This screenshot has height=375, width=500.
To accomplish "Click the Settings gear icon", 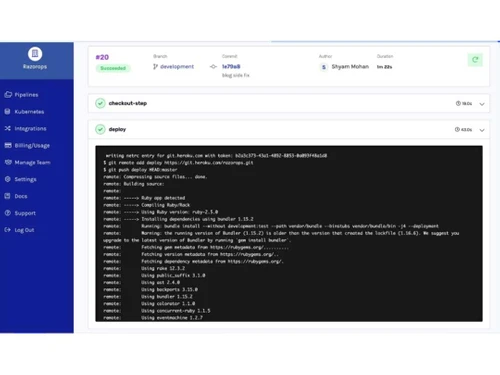I will pyautogui.click(x=8, y=179).
